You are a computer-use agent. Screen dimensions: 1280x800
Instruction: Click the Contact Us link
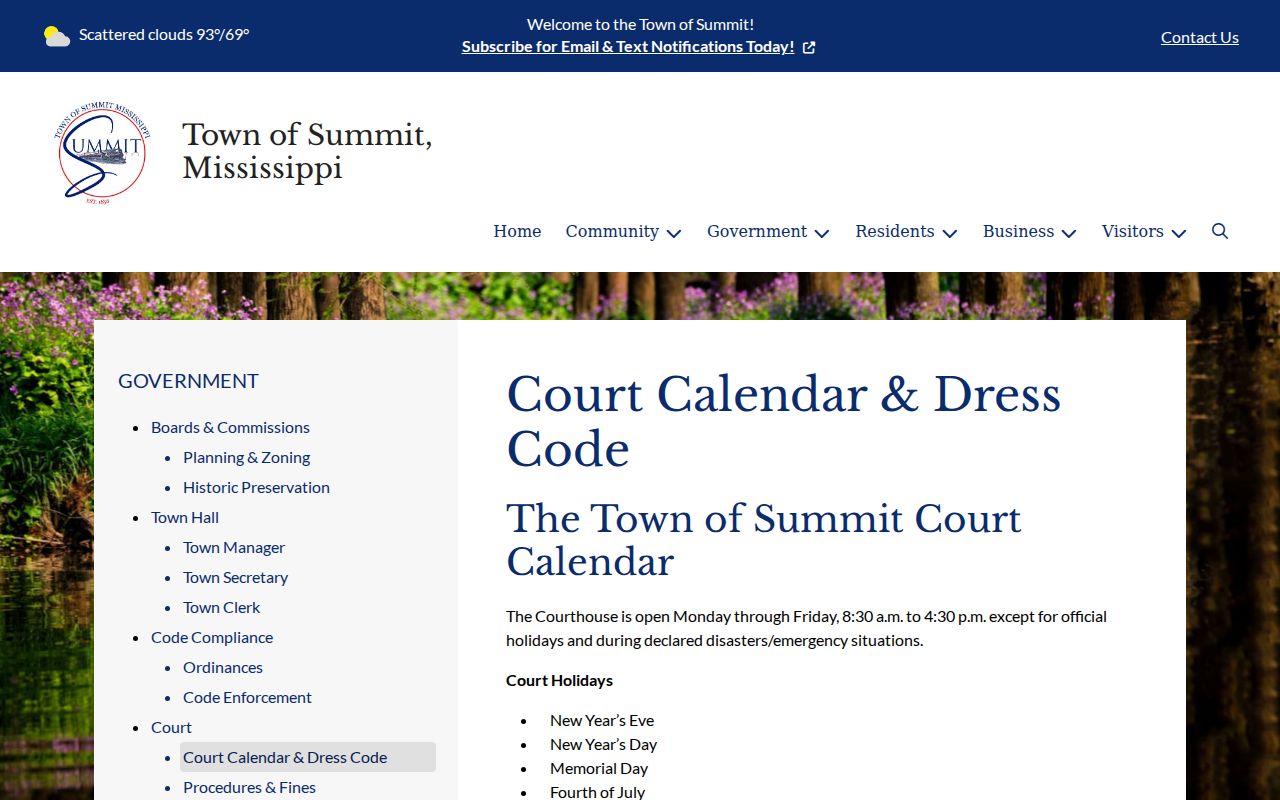(1200, 37)
